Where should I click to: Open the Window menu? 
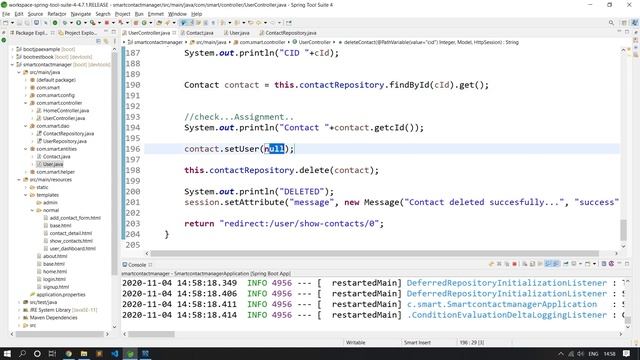point(177,14)
